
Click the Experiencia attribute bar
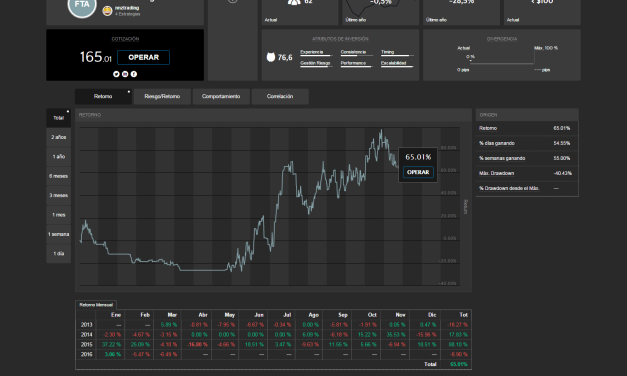316,55
